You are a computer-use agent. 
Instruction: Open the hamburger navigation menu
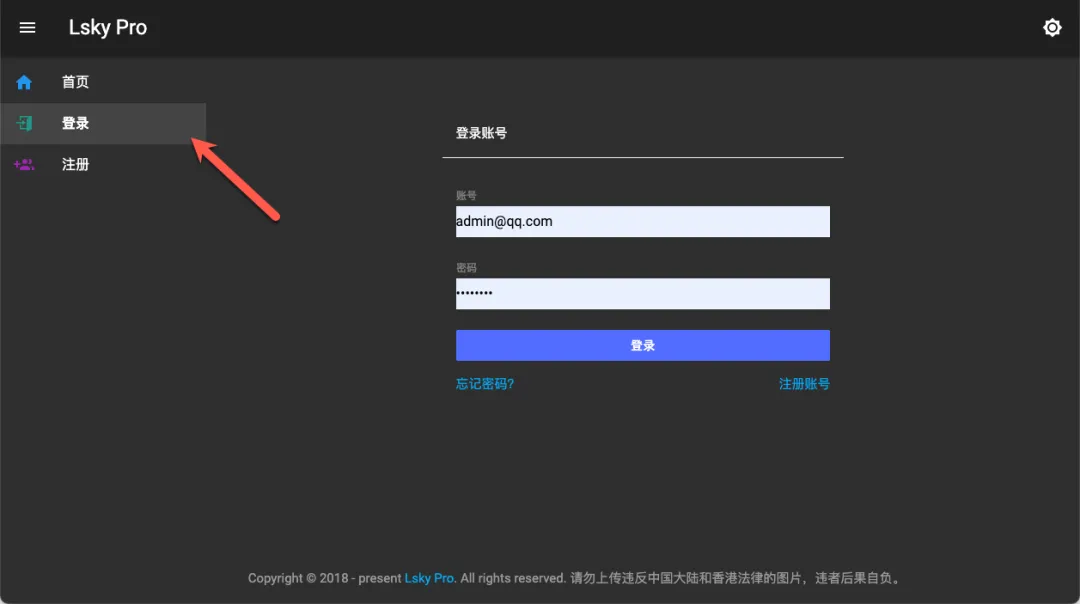click(27, 28)
